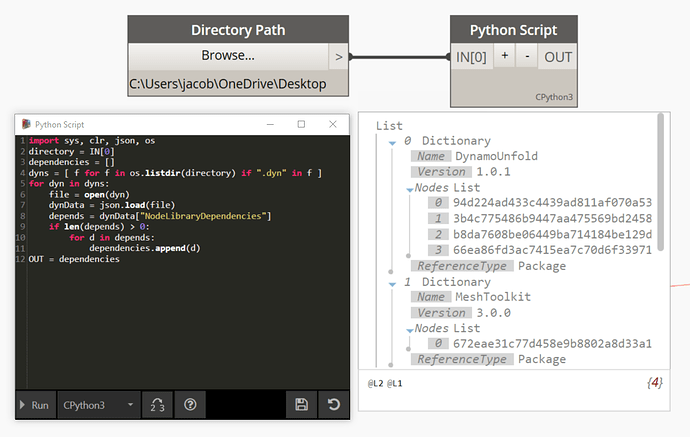Click the ReferenceType key under MeshToolkit
690x437 pixels.
click(462, 359)
